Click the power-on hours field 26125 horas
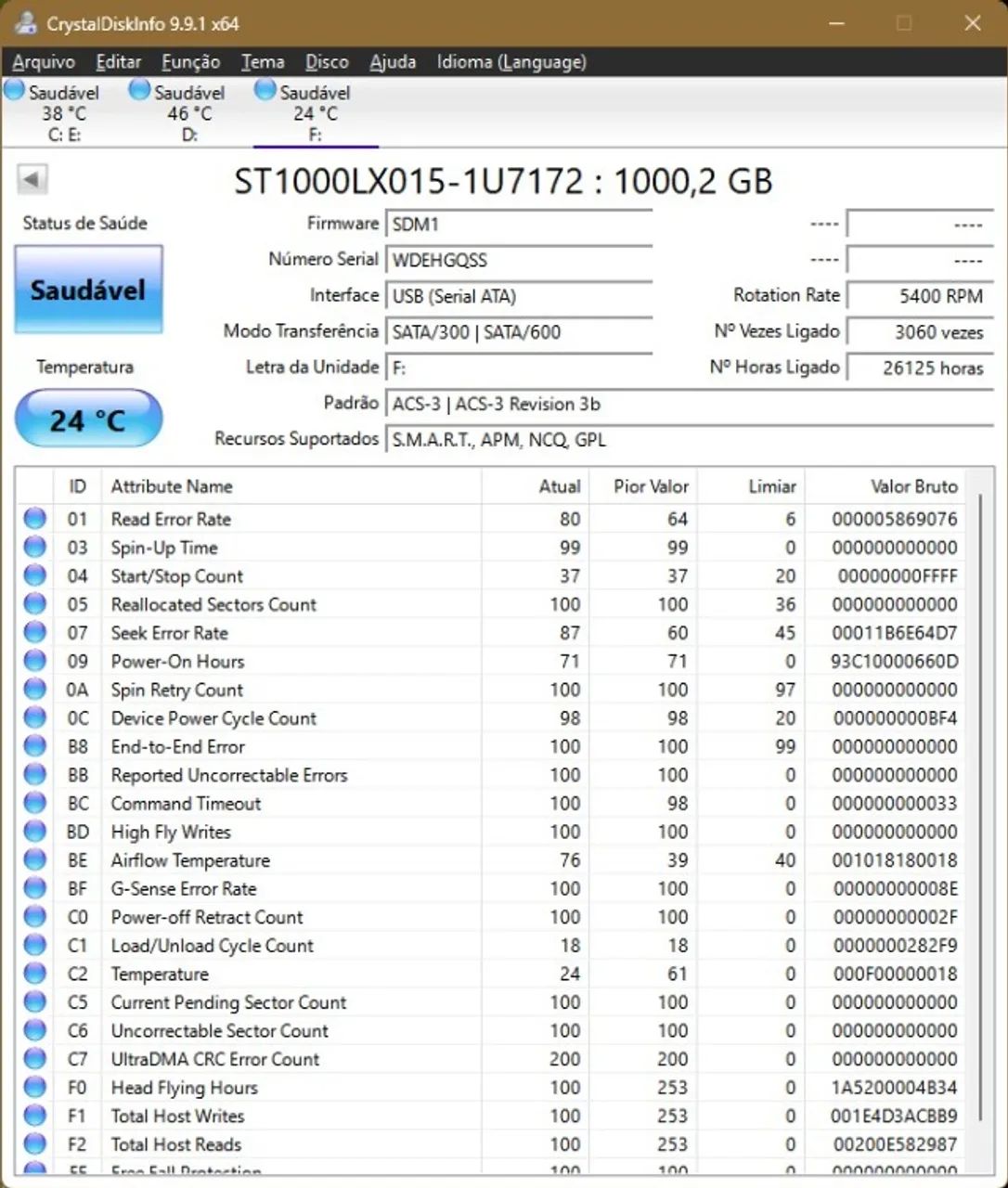Screen dimensions: 1008x1188 pos(920,368)
